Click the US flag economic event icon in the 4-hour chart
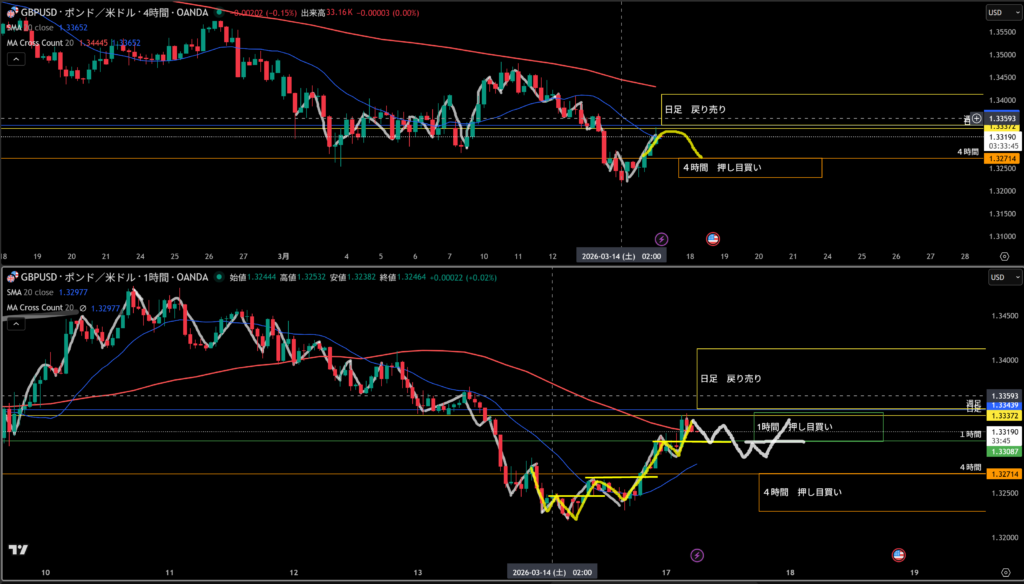Viewport: 1024px width, 584px height. tap(713, 238)
